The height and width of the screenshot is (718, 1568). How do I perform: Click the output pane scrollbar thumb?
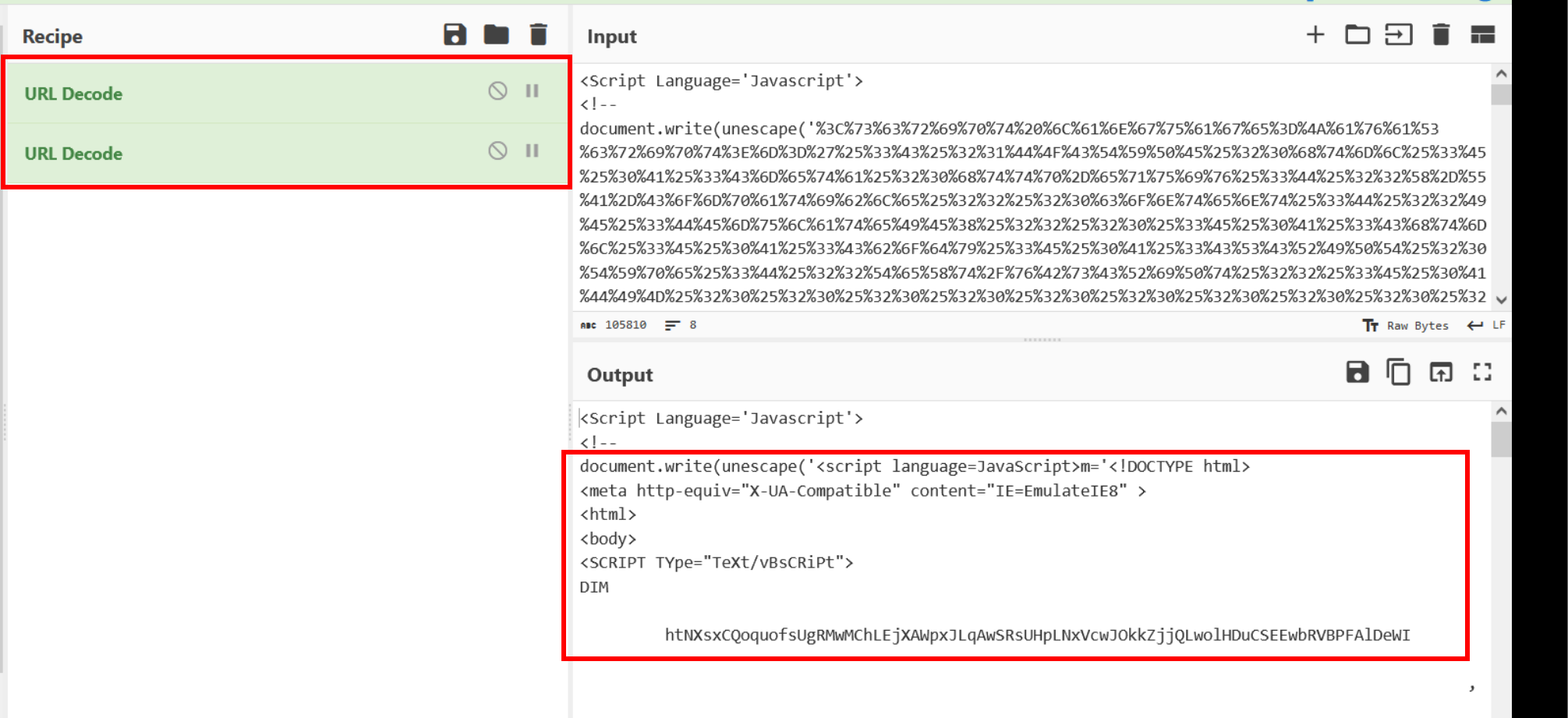(x=1502, y=439)
